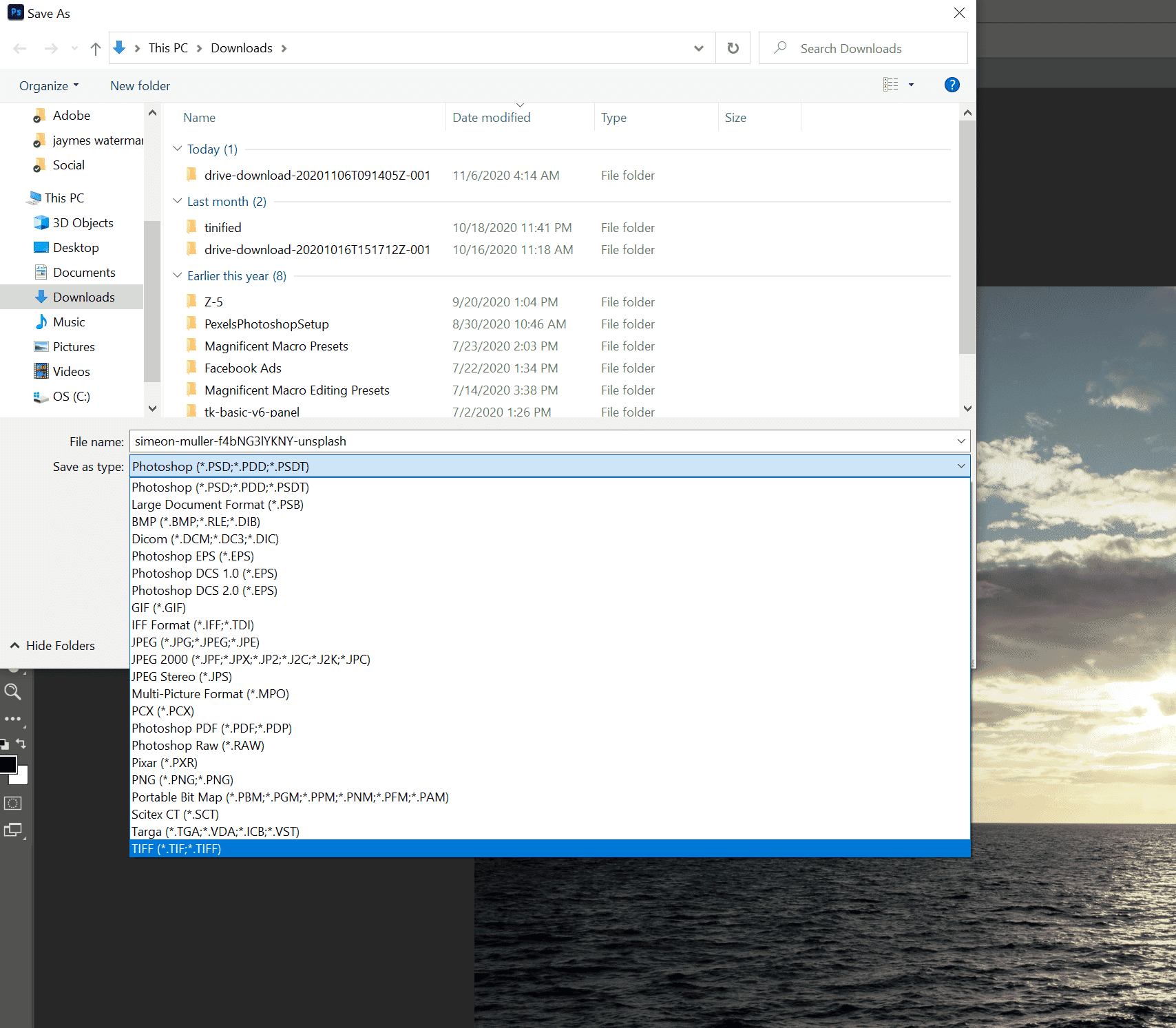Click the foreground color swatch
The image size is (1176, 1028).
pyautogui.click(x=8, y=763)
